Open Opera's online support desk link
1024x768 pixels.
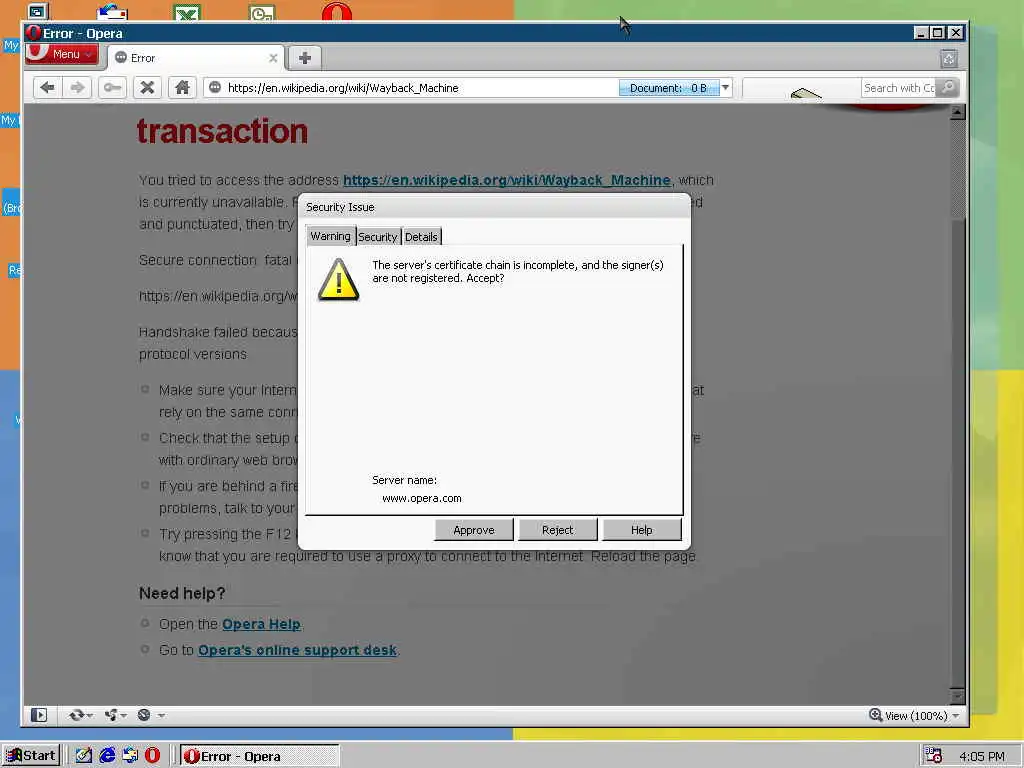coord(297,650)
